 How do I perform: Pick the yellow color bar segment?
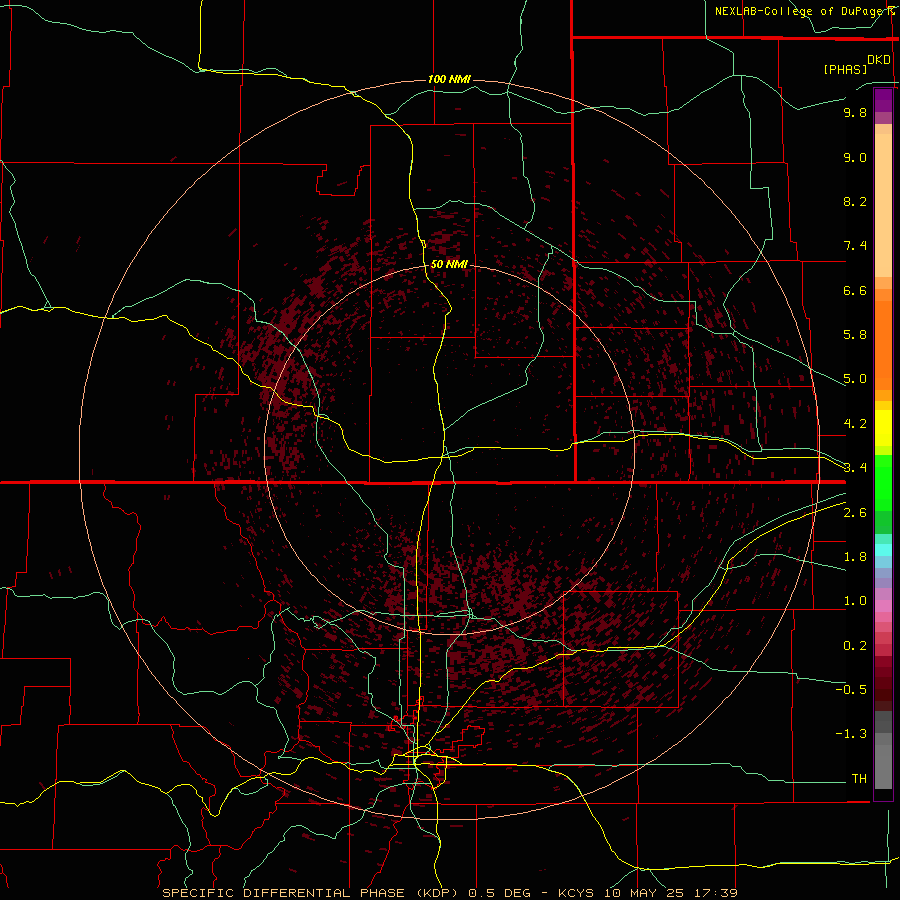tap(883, 428)
